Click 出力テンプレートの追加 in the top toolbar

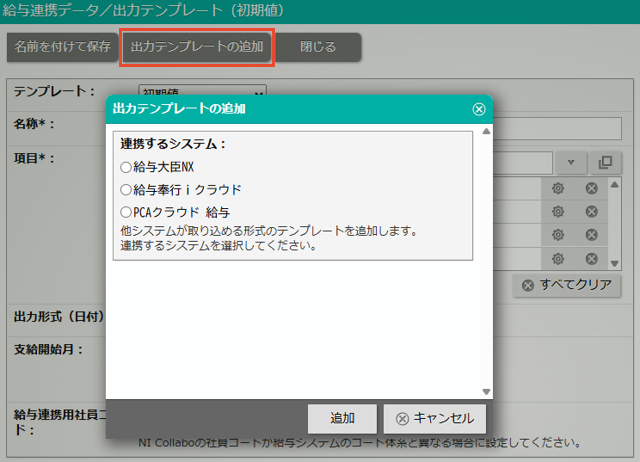[x=197, y=47]
